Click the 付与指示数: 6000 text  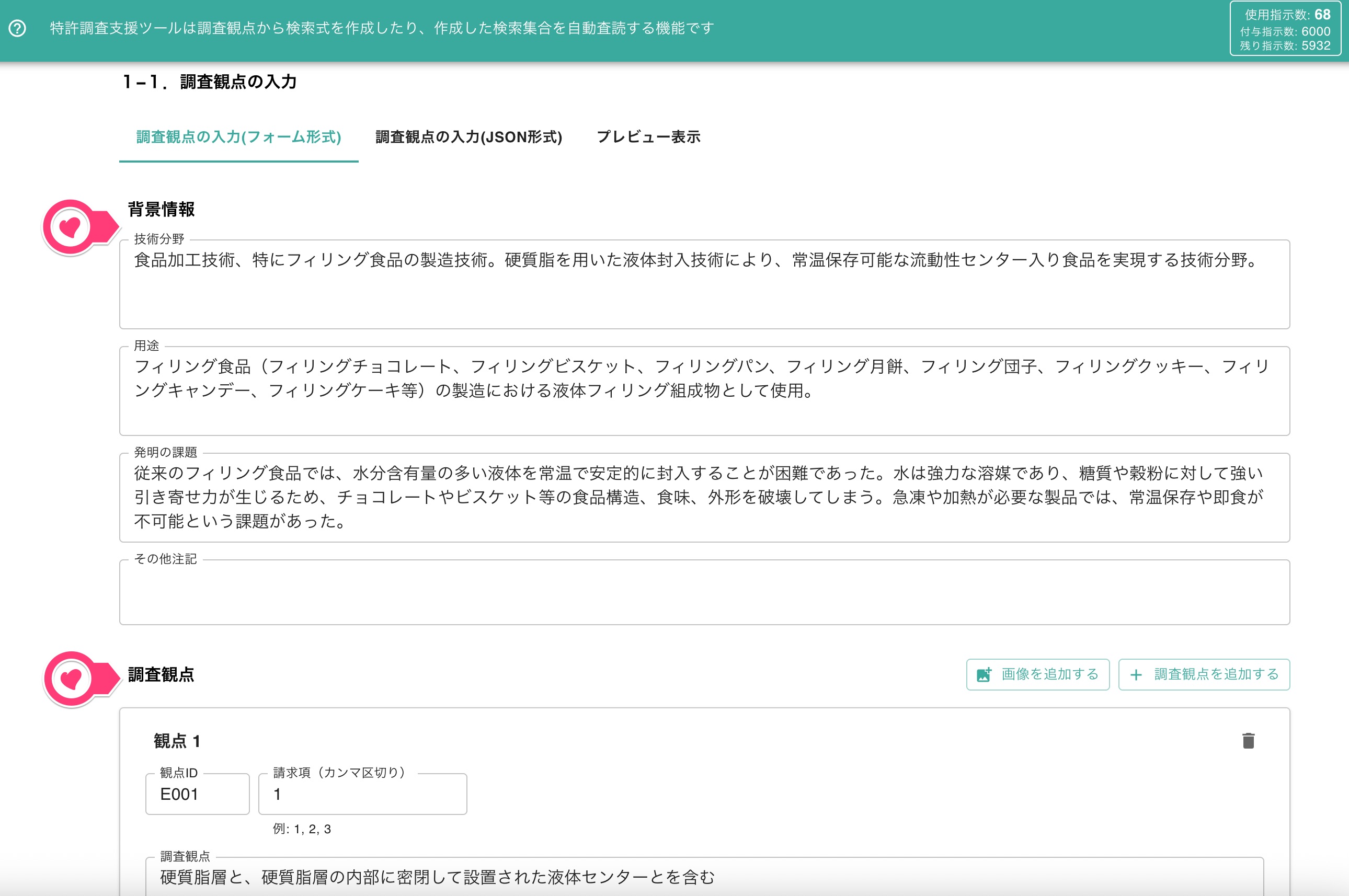1285,31
